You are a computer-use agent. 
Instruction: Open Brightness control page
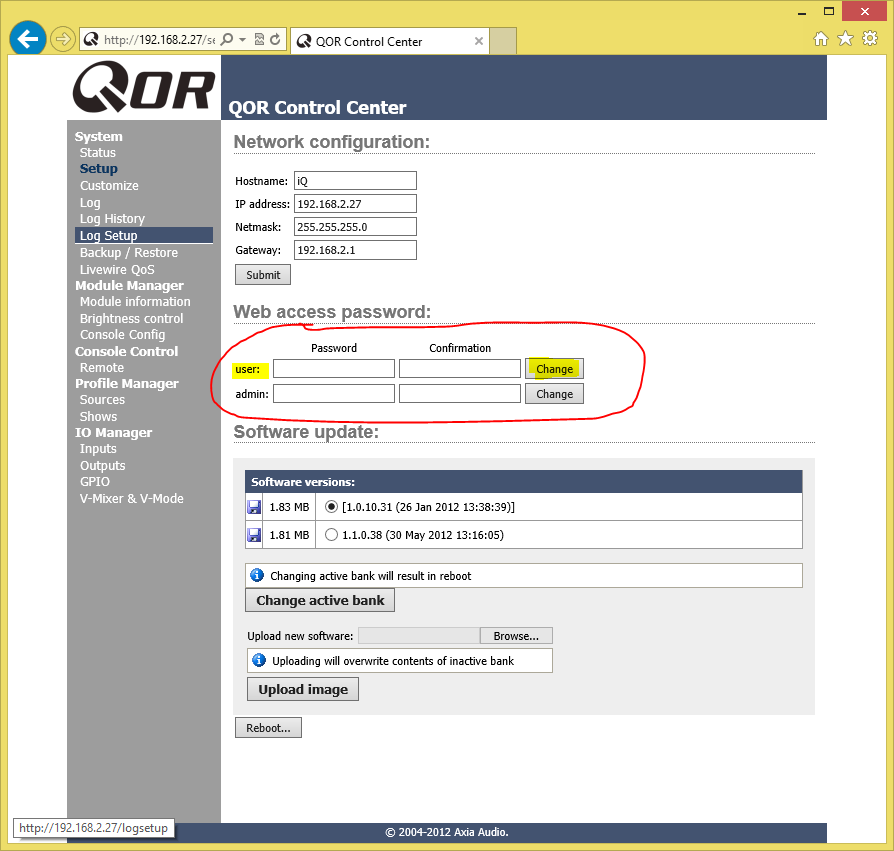point(132,319)
